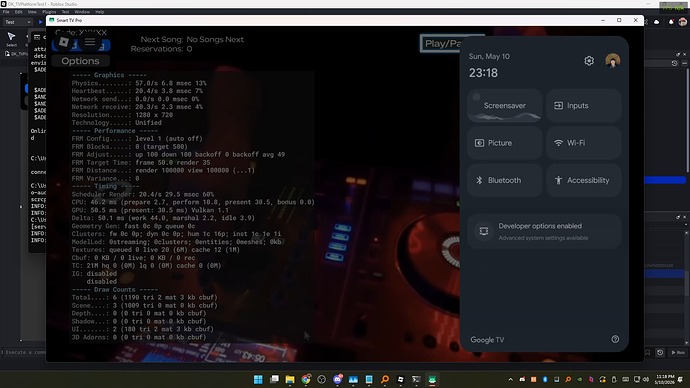Click the Google TV label

tap(487, 340)
